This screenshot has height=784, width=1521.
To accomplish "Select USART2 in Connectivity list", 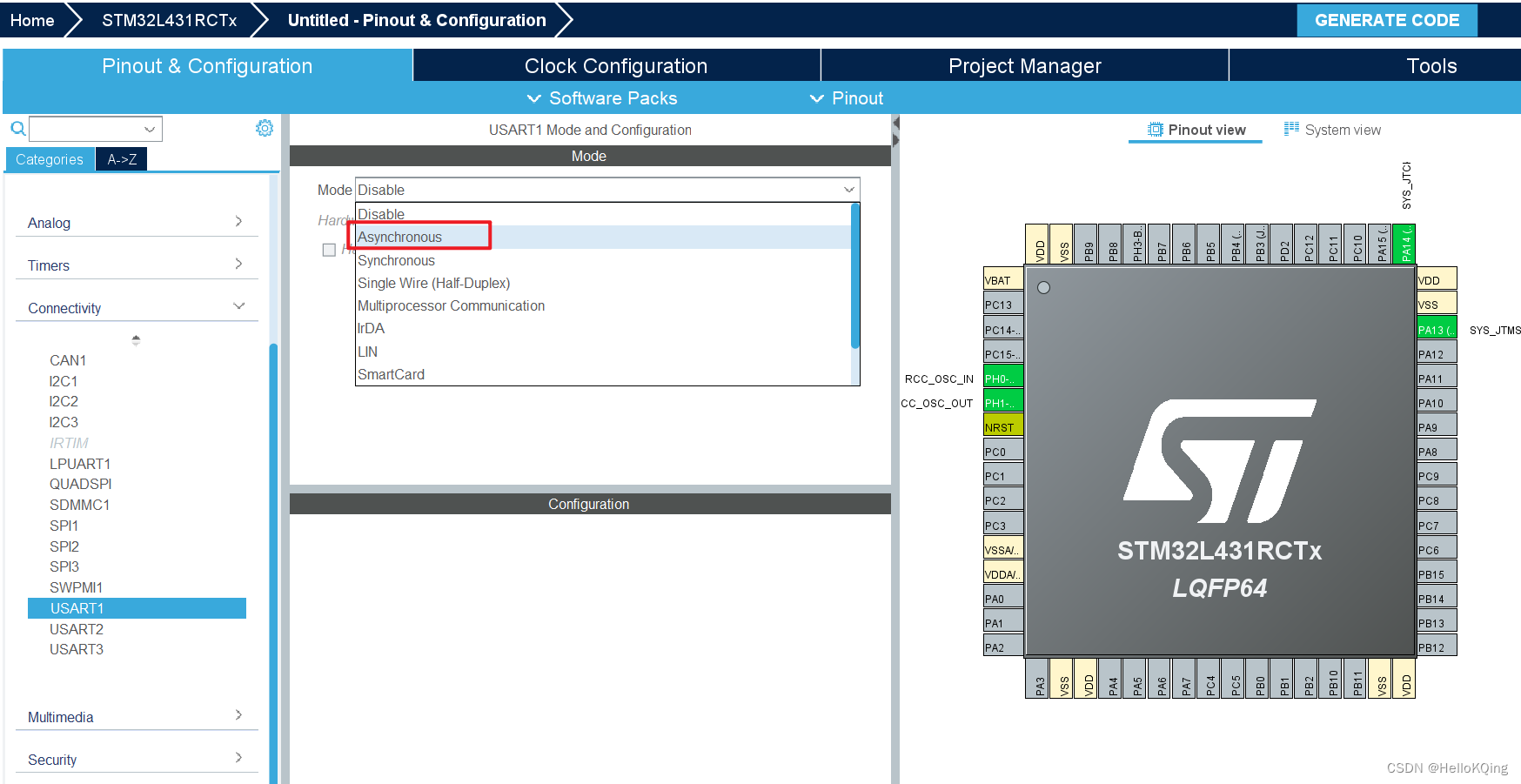I will [x=77, y=629].
